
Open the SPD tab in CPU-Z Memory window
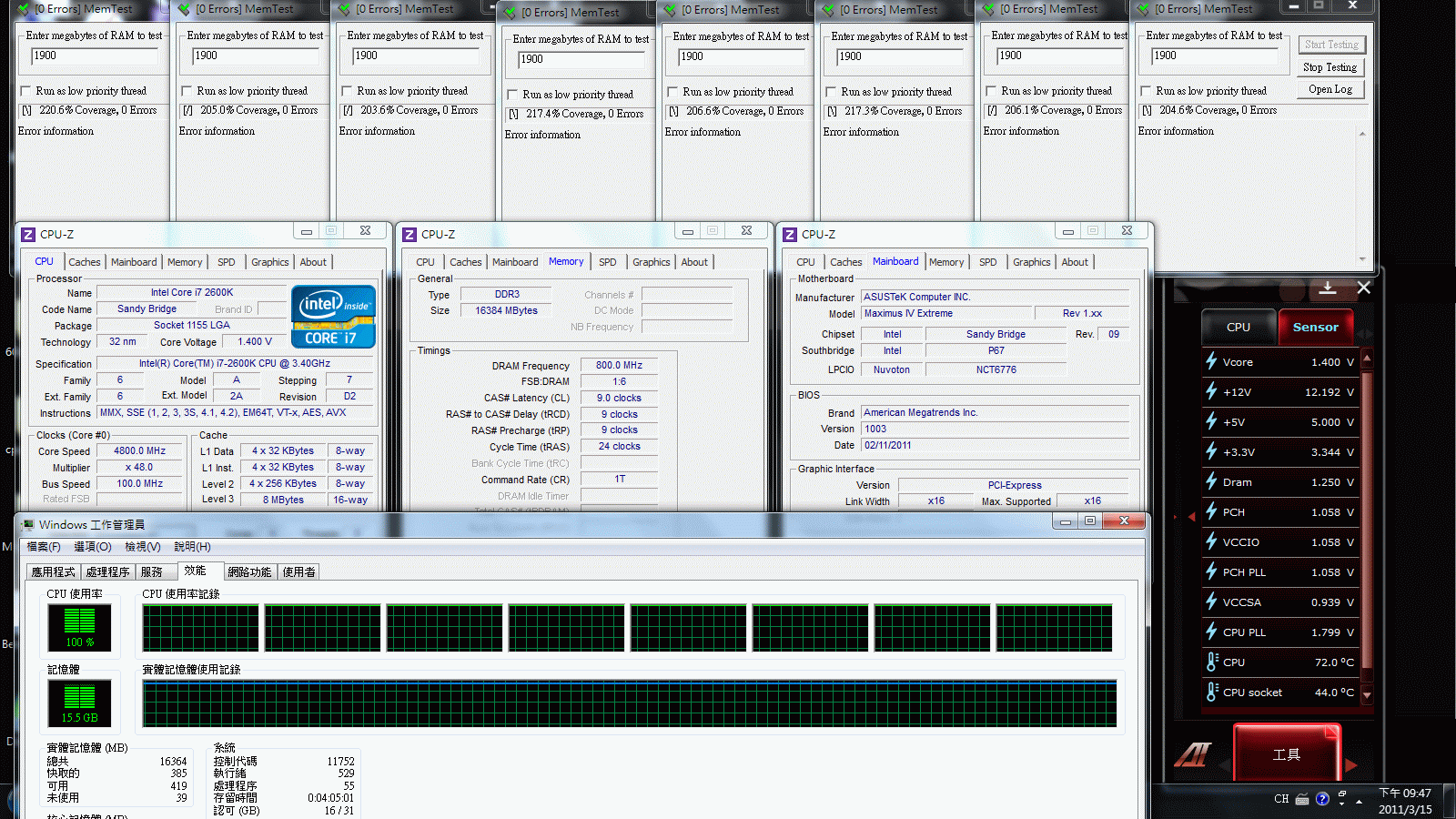click(608, 262)
